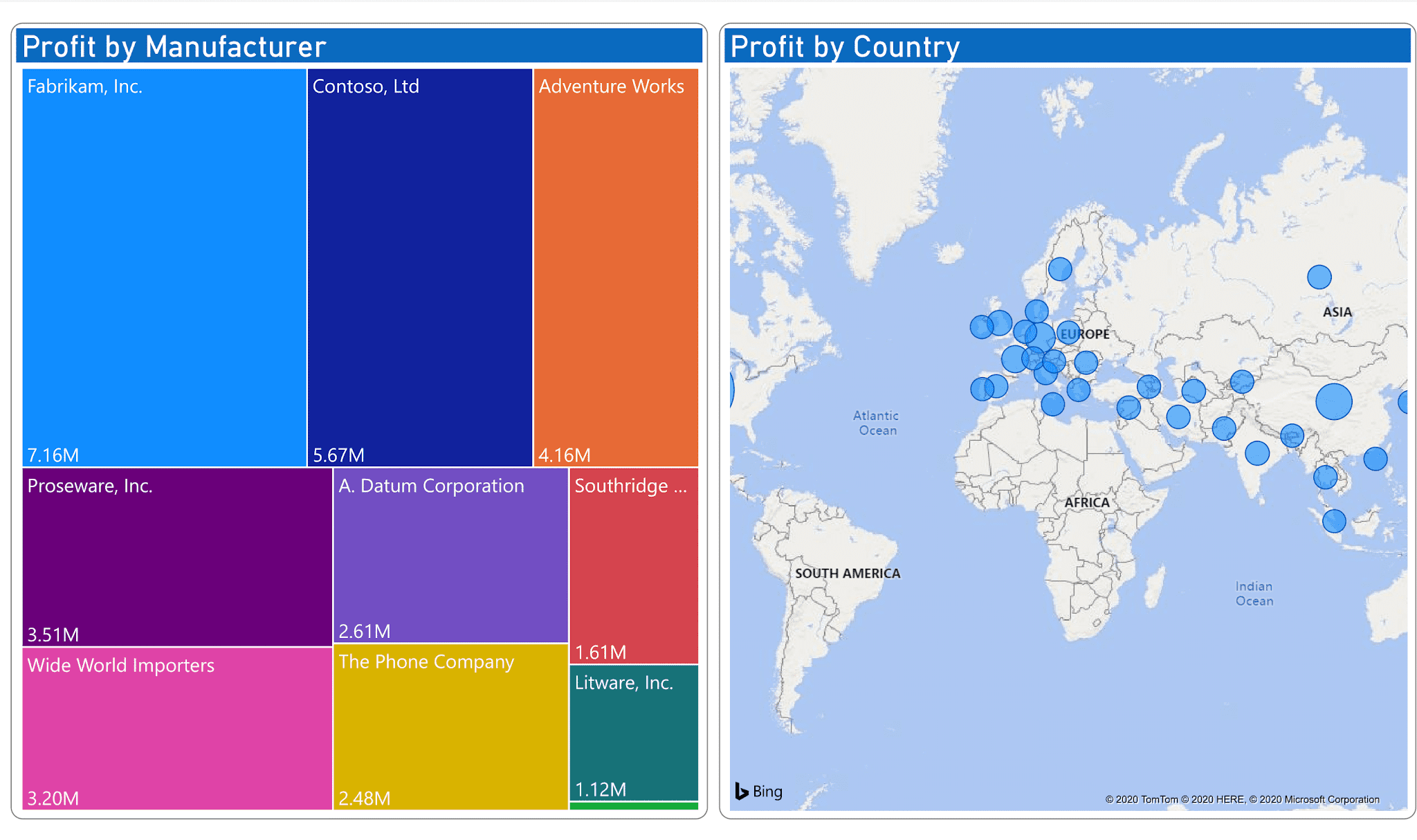This screenshot has width=1417, height=840.
Task: Click the isolated bubble over Siberia in Asia
Action: (1319, 276)
